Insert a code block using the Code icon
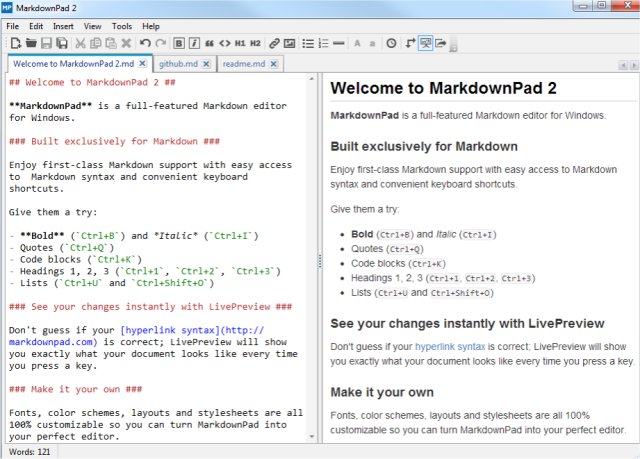Viewport: 640px width, 459px height. [x=225, y=43]
